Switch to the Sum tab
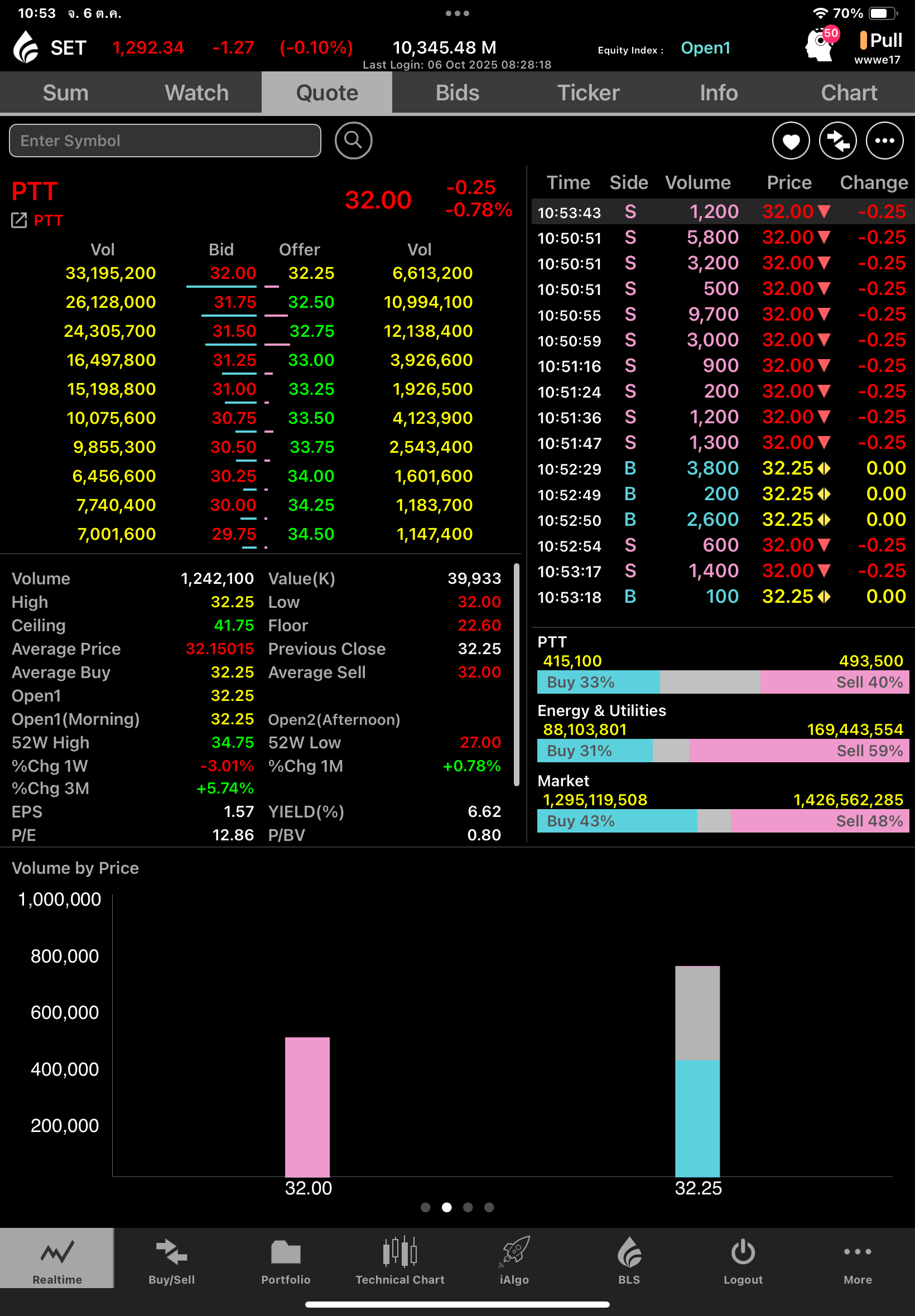The image size is (915, 1316). pos(65,93)
